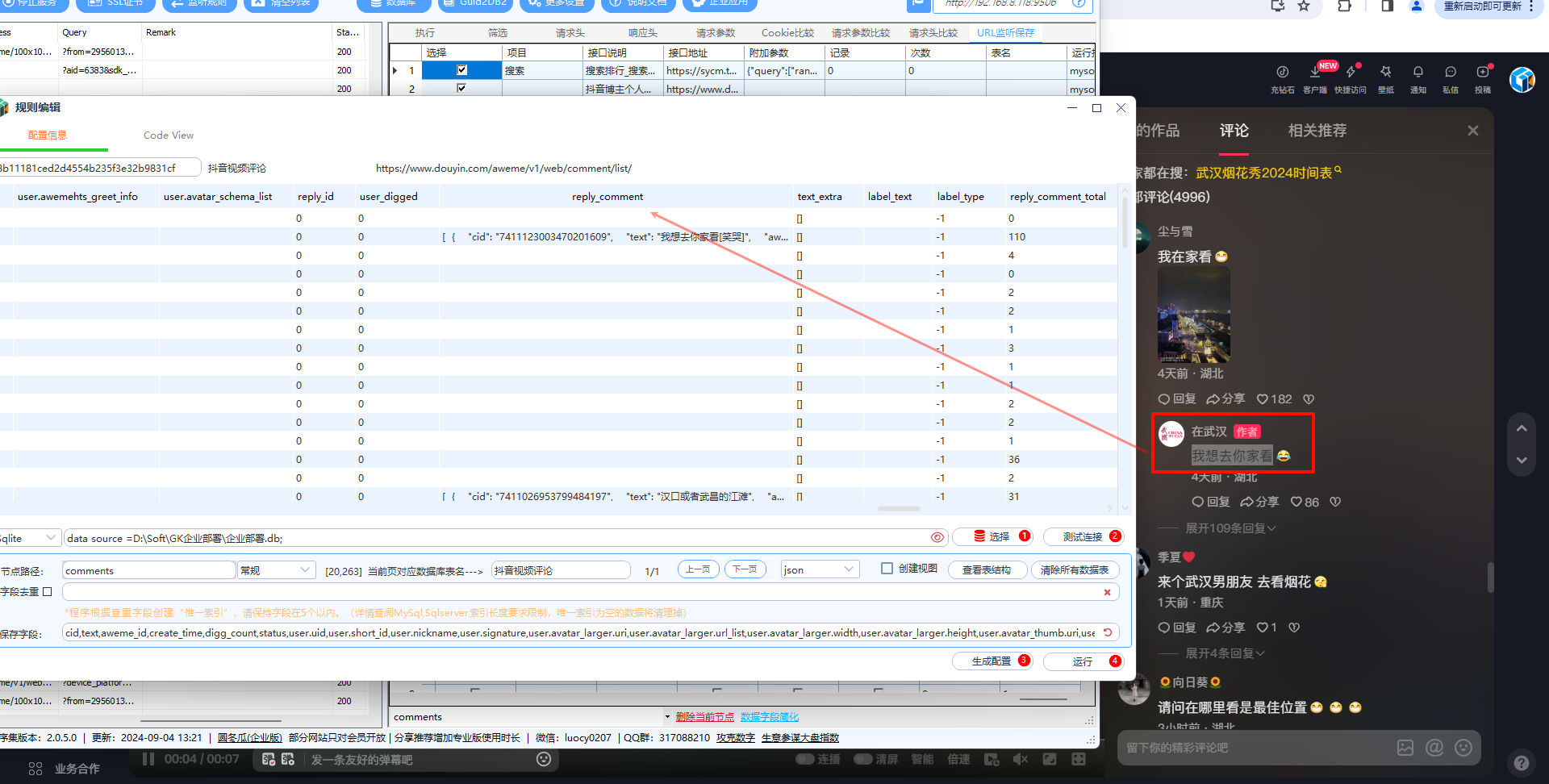
Task: Open emoji picker in comment box
Action: (1463, 748)
